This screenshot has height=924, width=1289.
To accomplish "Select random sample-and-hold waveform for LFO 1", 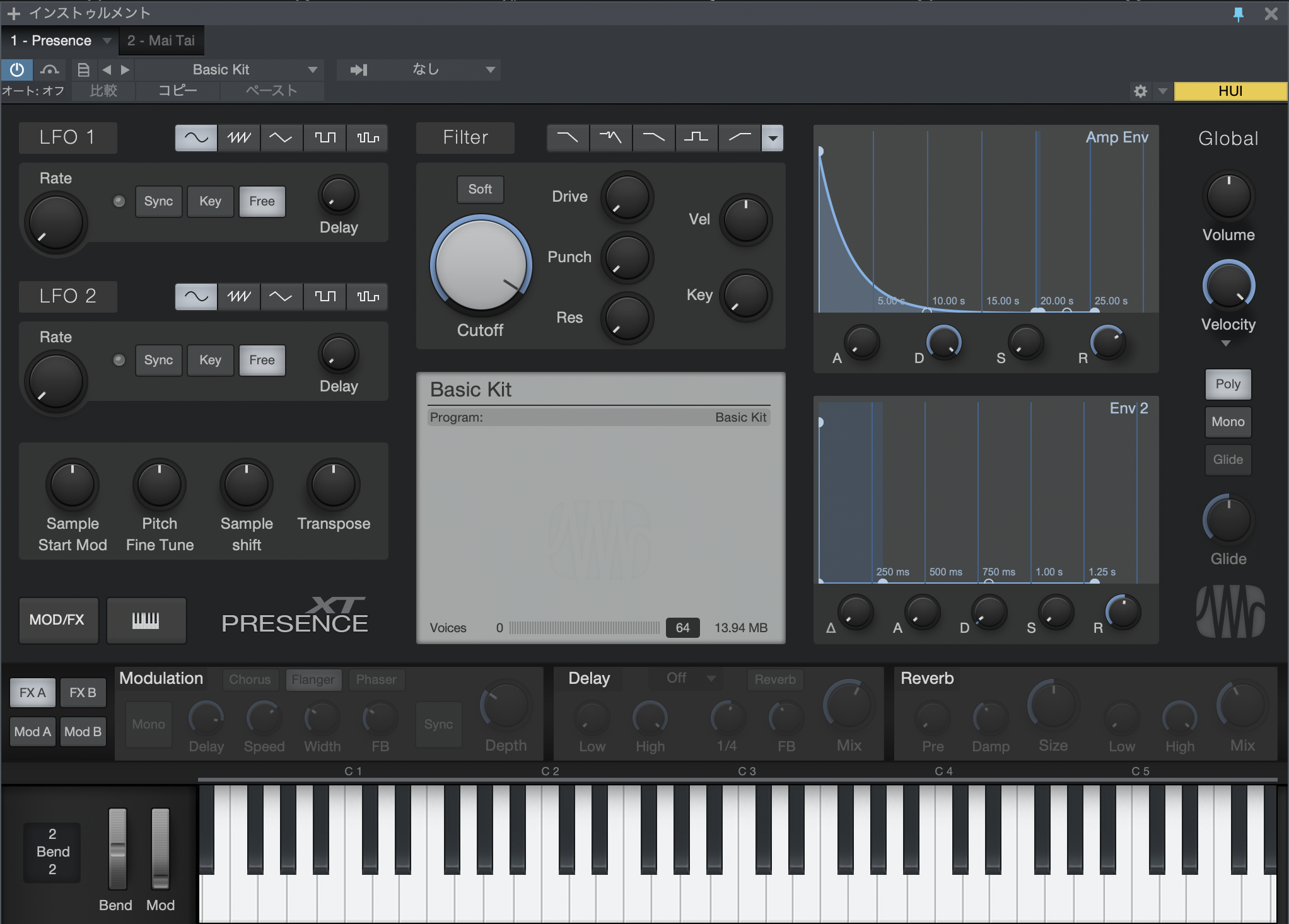I will (368, 137).
